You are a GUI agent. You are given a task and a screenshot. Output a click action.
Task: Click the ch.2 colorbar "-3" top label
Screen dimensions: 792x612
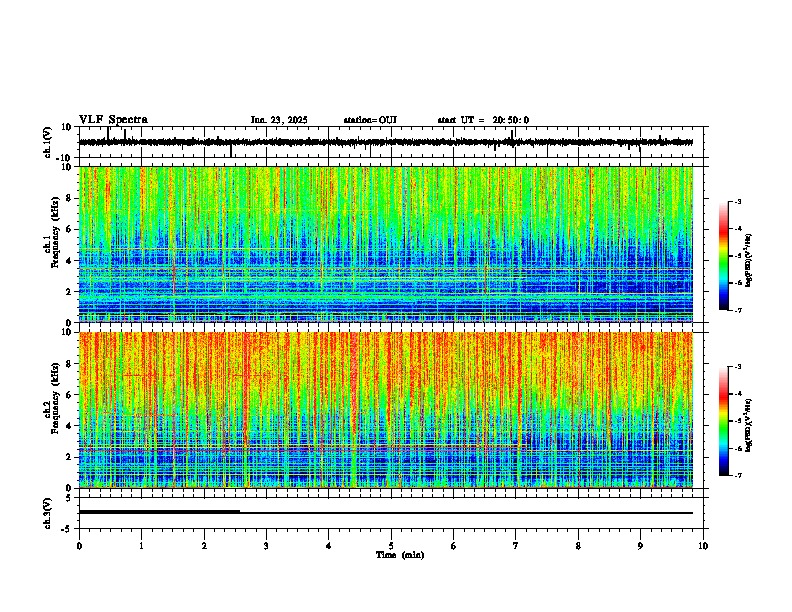738,367
